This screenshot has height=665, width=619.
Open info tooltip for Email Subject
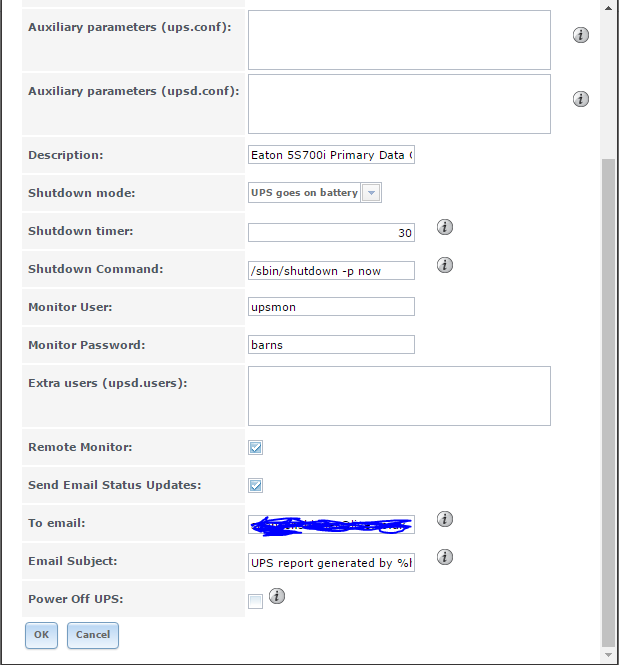[x=446, y=557]
